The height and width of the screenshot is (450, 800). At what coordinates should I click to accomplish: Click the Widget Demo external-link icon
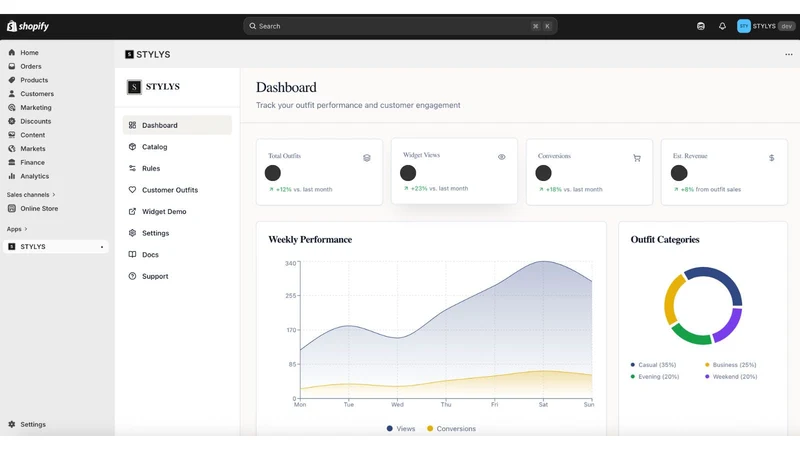(x=132, y=211)
